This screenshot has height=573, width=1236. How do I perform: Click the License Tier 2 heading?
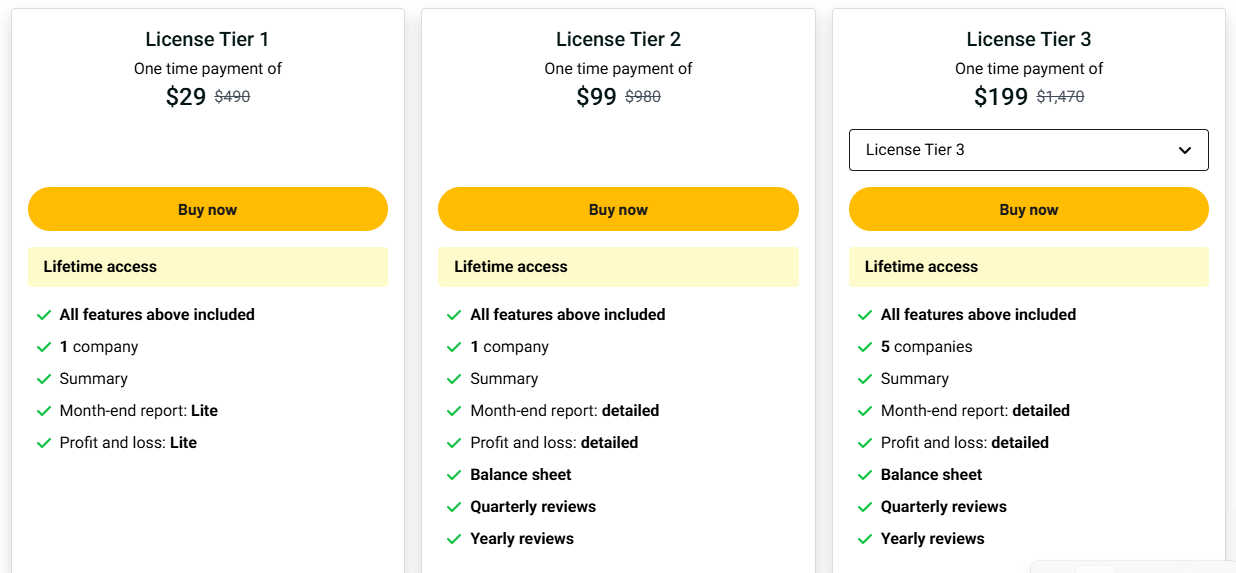pyautogui.click(x=618, y=39)
